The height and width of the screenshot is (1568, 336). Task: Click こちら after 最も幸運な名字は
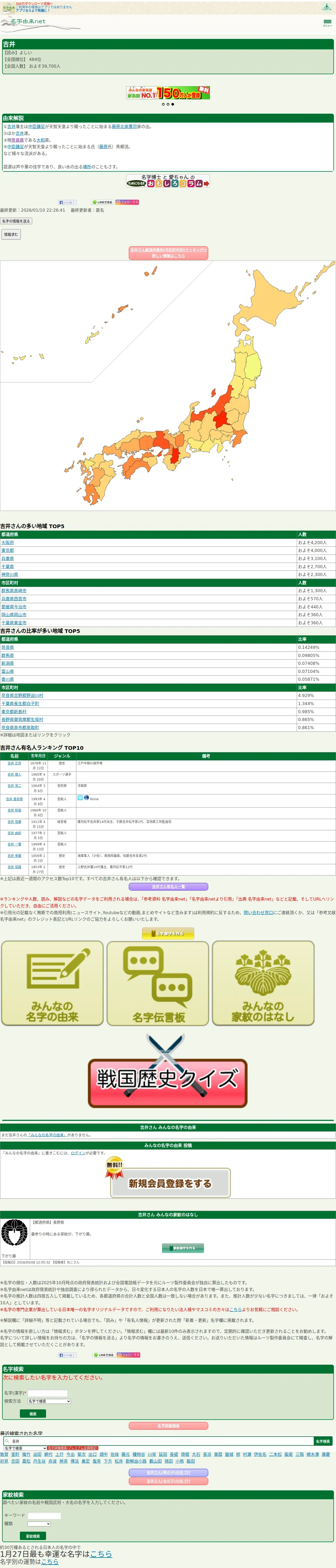coord(101,1554)
